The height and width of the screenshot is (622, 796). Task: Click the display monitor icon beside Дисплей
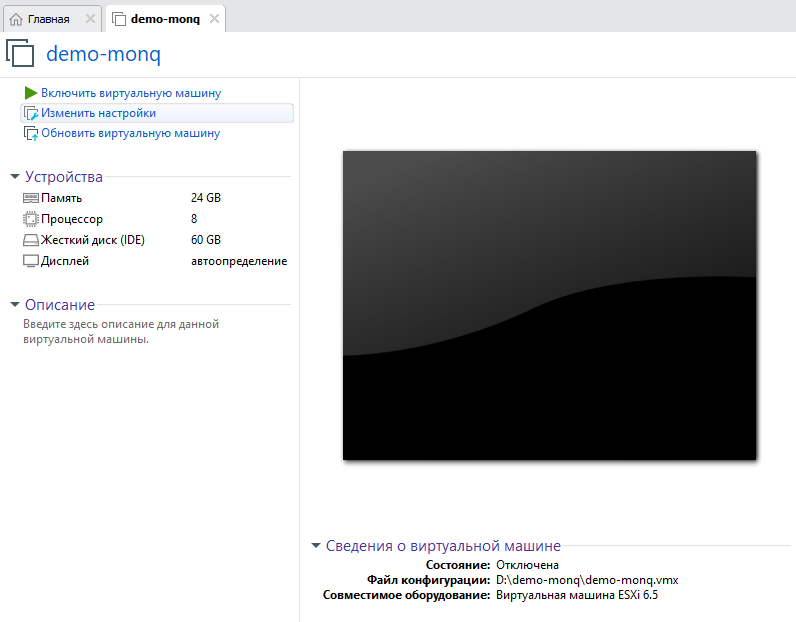coord(30,261)
